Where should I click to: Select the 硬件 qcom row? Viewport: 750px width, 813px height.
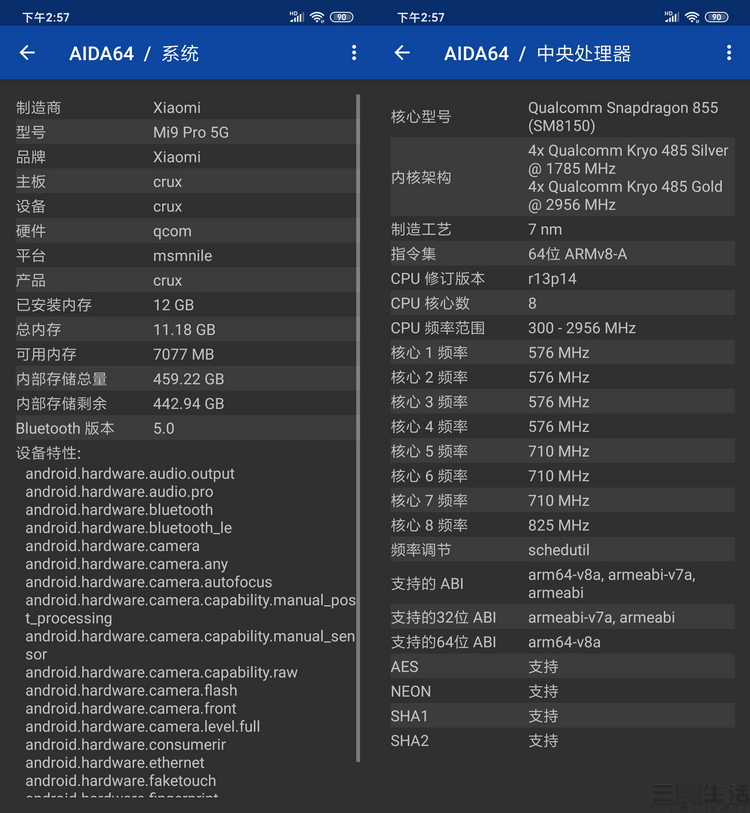point(186,231)
